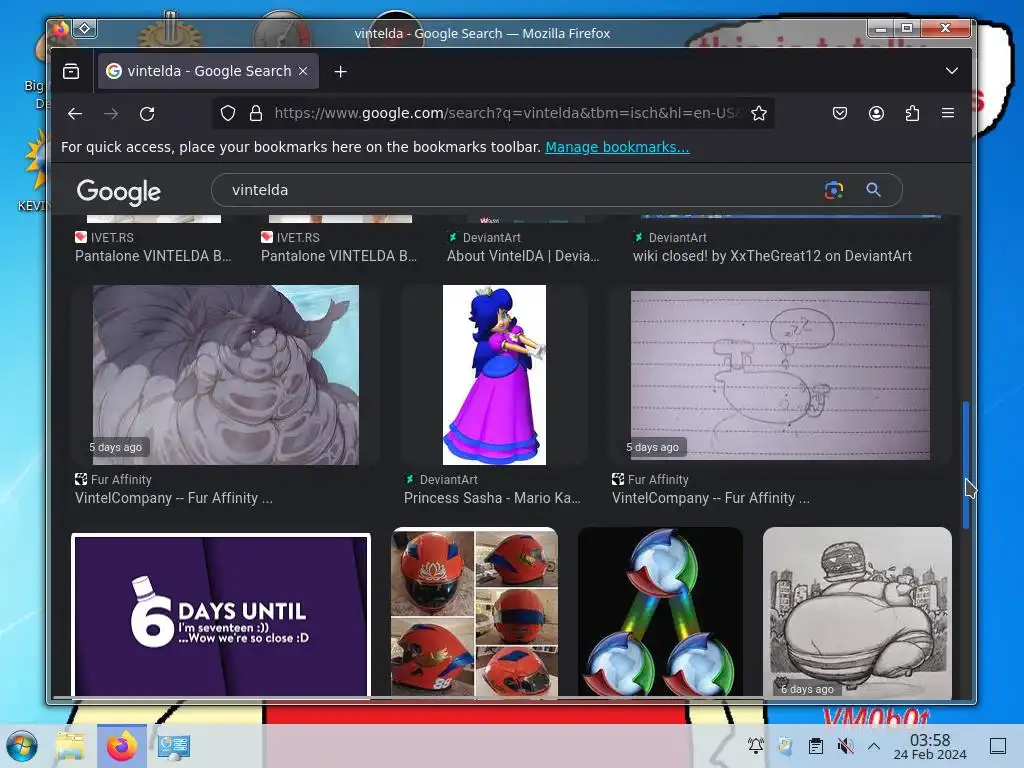Click the forward navigation arrow
This screenshot has height=768, width=1024.
point(111,114)
